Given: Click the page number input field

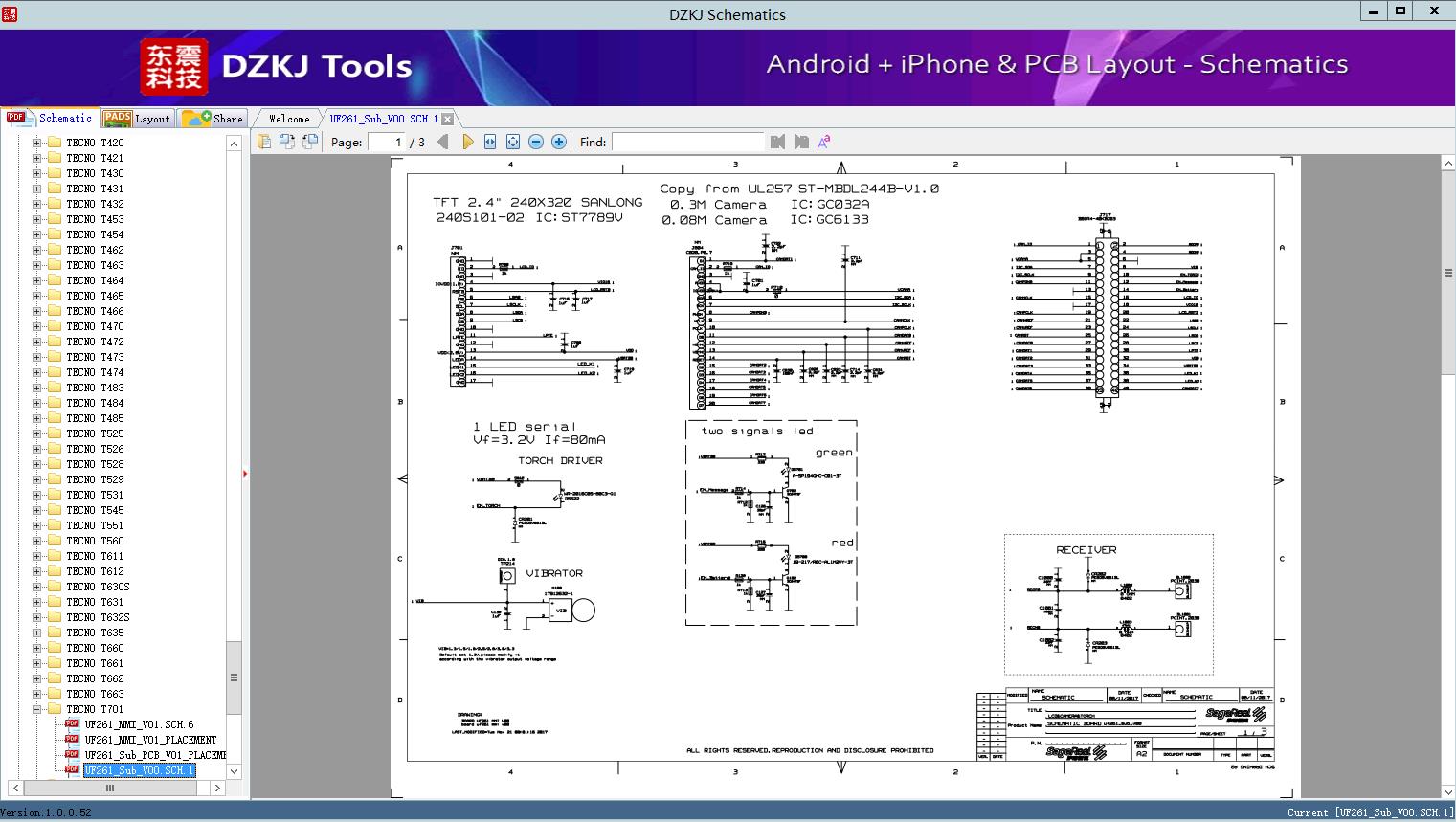Looking at the screenshot, I should coord(387,142).
